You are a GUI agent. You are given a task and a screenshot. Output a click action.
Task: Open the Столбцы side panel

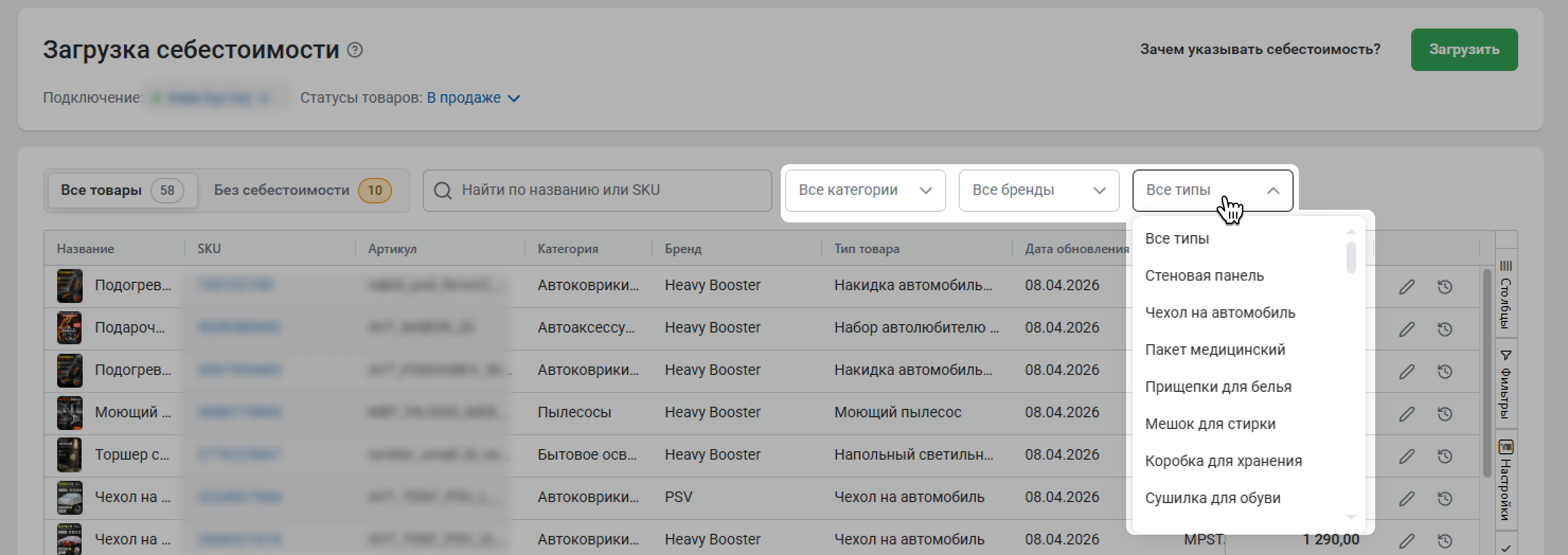pos(1505,294)
